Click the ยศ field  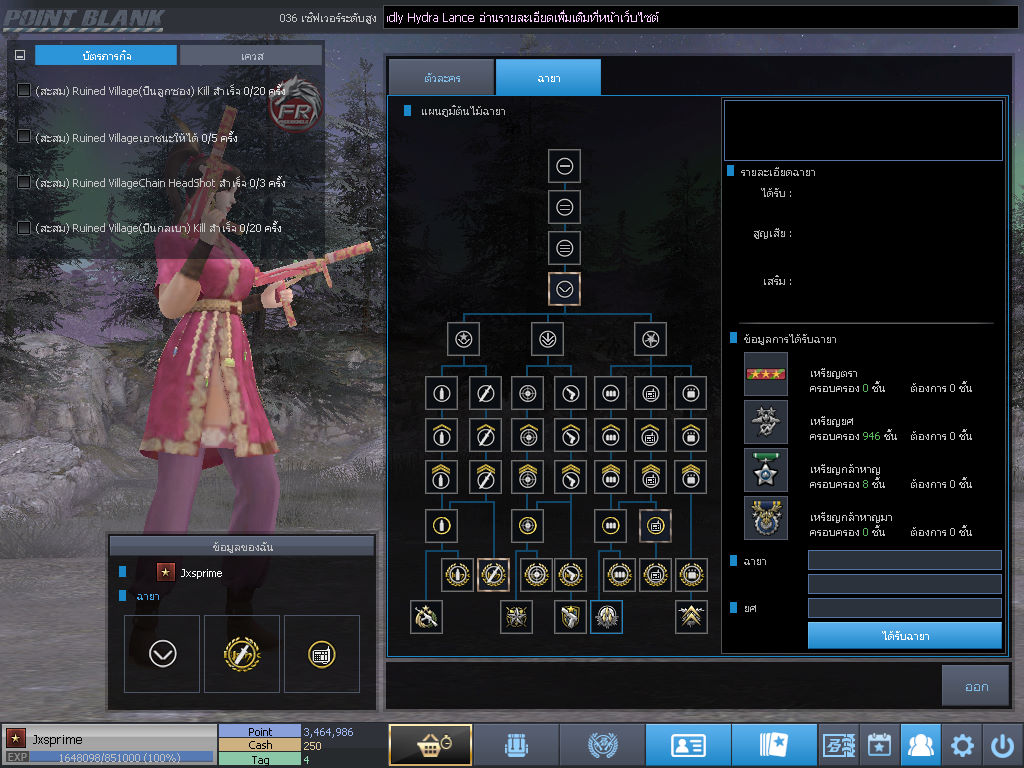click(904, 608)
